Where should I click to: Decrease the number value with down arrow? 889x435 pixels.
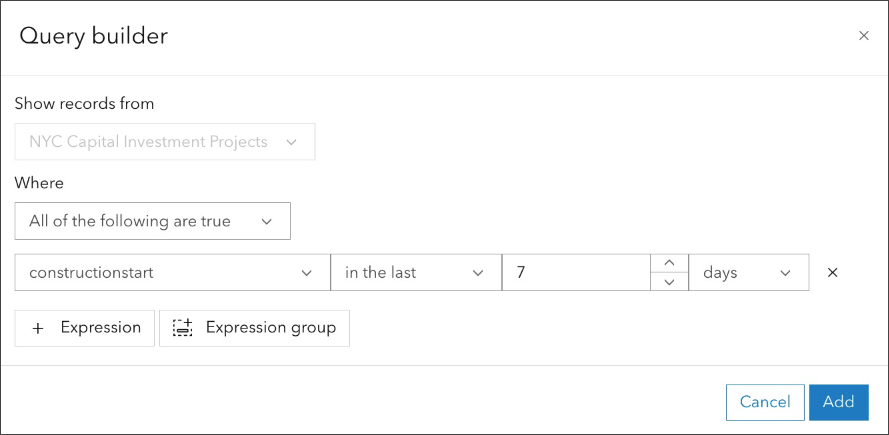[669, 282]
